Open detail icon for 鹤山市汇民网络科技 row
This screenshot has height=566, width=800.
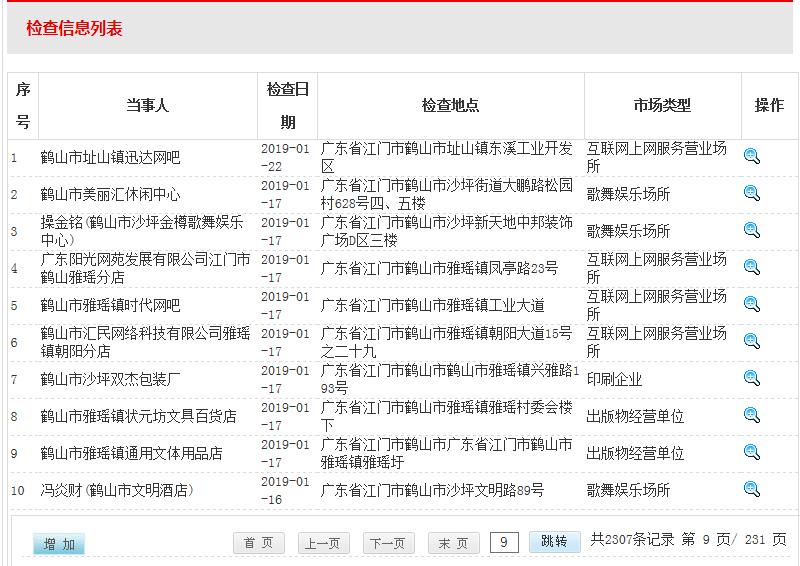[752, 341]
